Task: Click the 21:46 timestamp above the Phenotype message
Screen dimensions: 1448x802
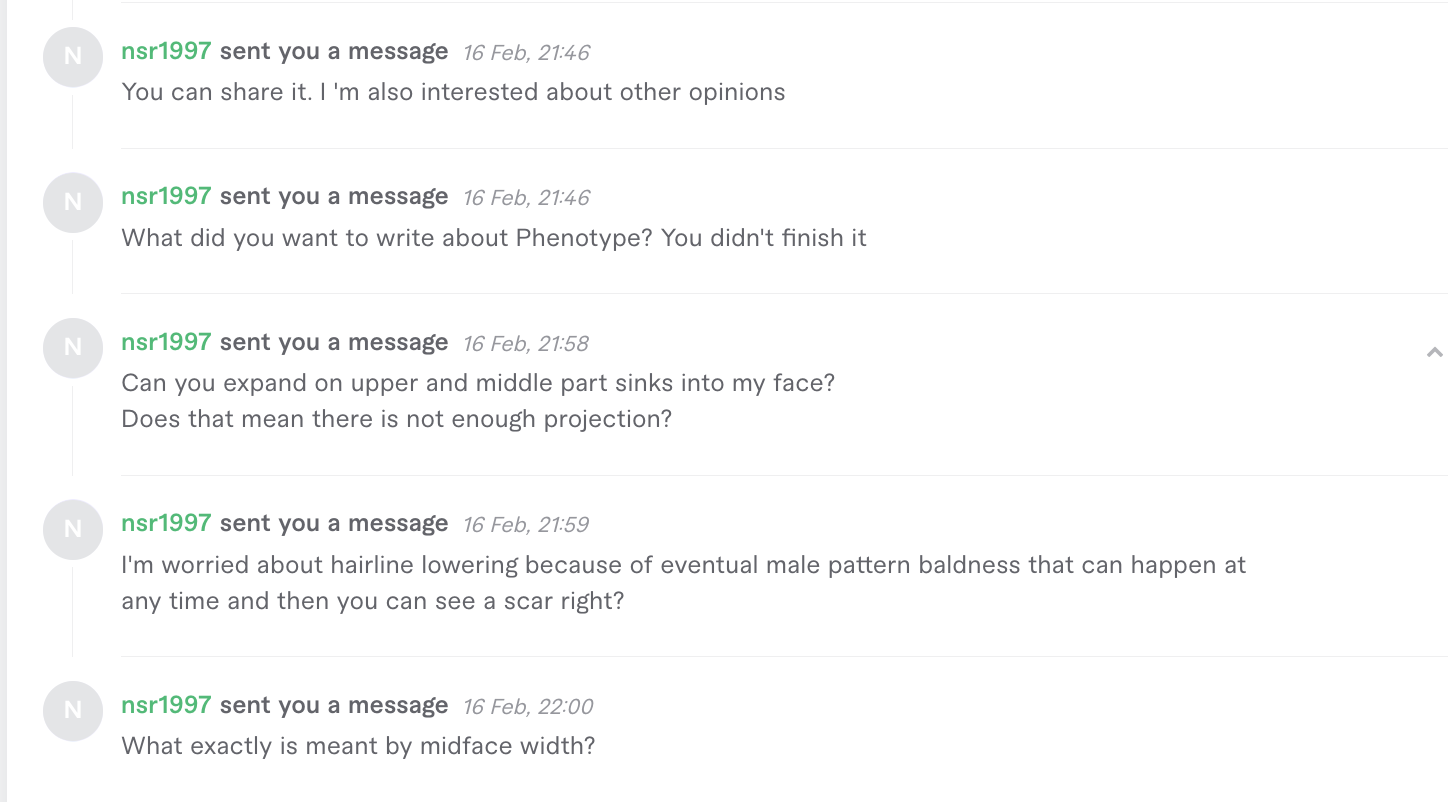Action: point(526,198)
